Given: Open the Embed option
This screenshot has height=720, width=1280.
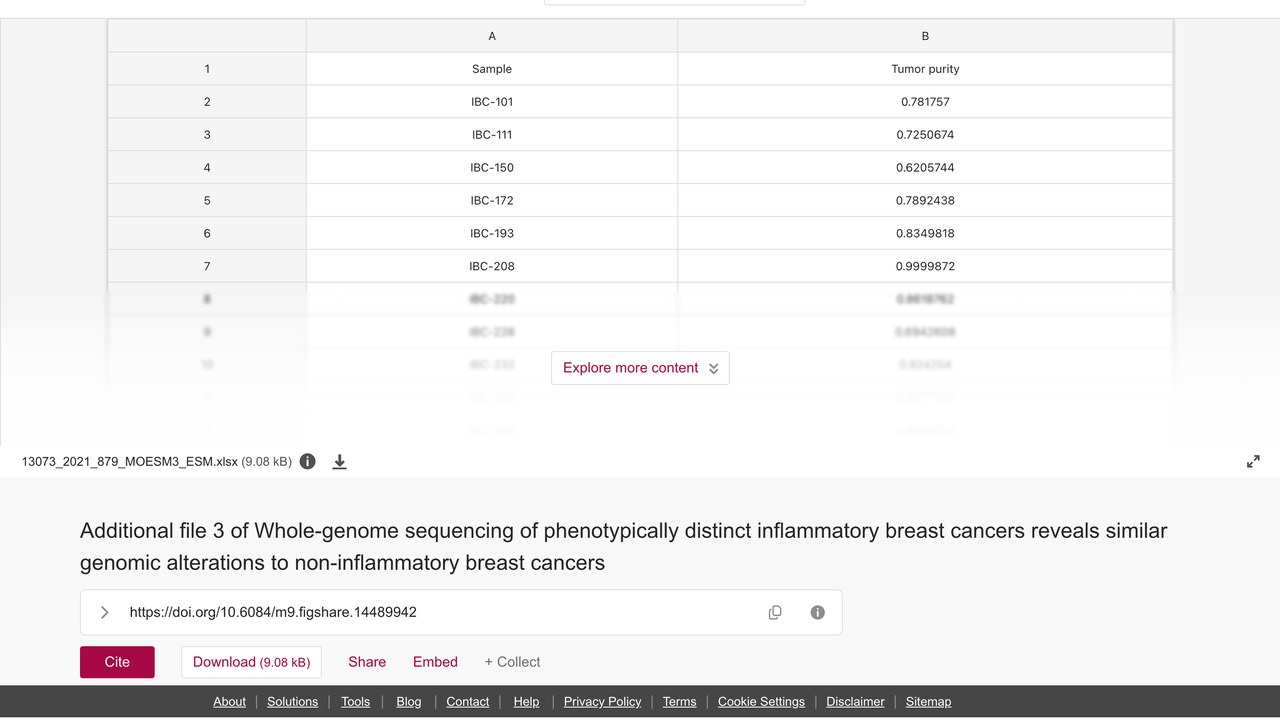Looking at the screenshot, I should (435, 662).
